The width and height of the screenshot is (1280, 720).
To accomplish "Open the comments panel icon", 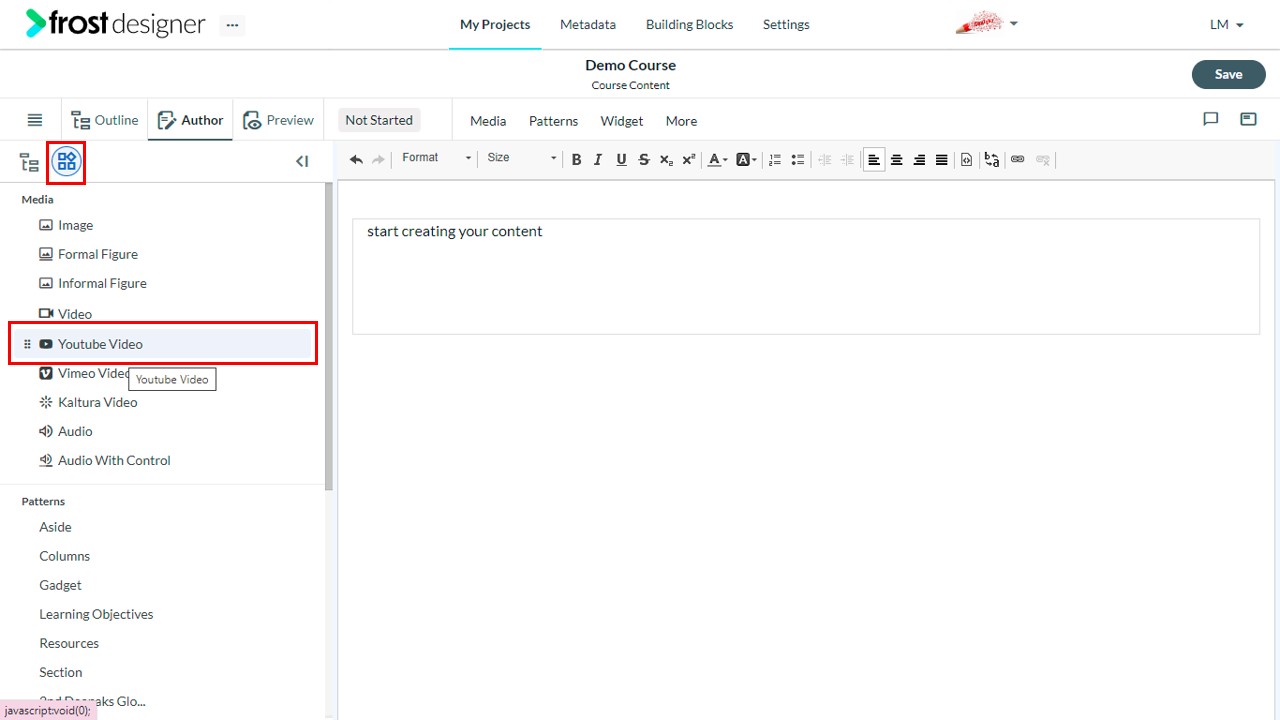I will tap(1211, 120).
